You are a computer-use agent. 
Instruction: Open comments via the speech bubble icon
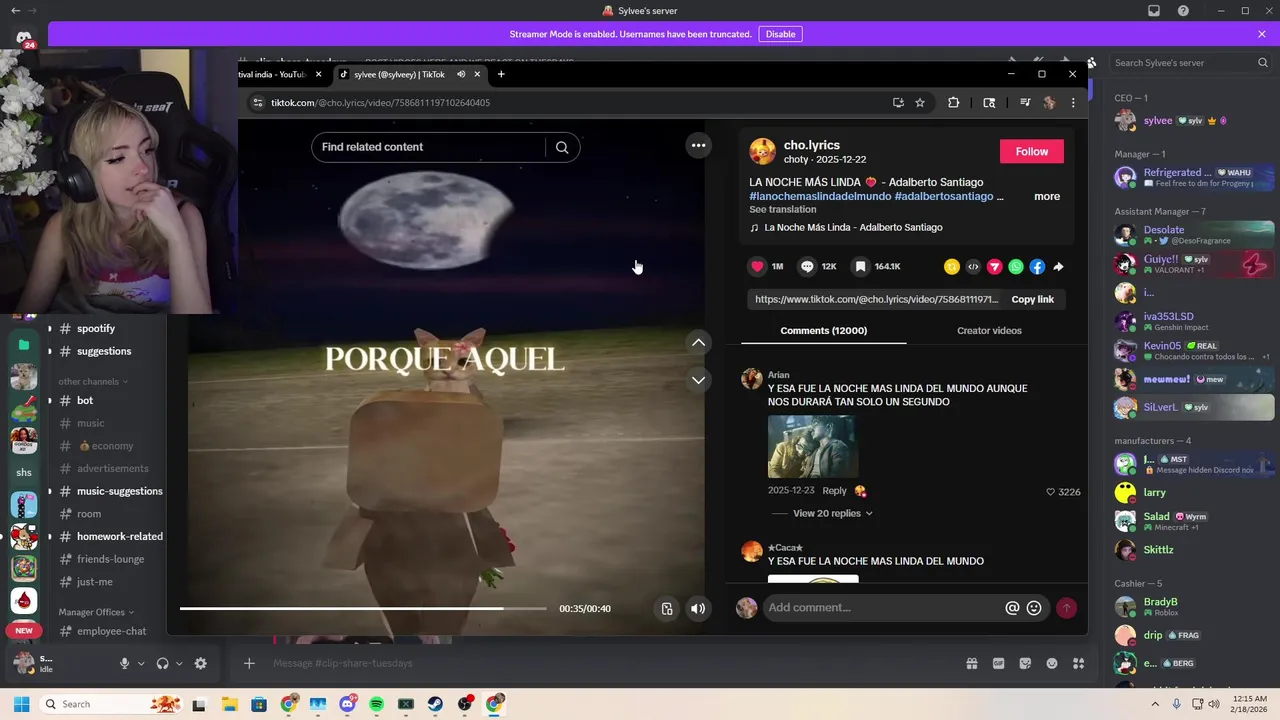coord(807,266)
